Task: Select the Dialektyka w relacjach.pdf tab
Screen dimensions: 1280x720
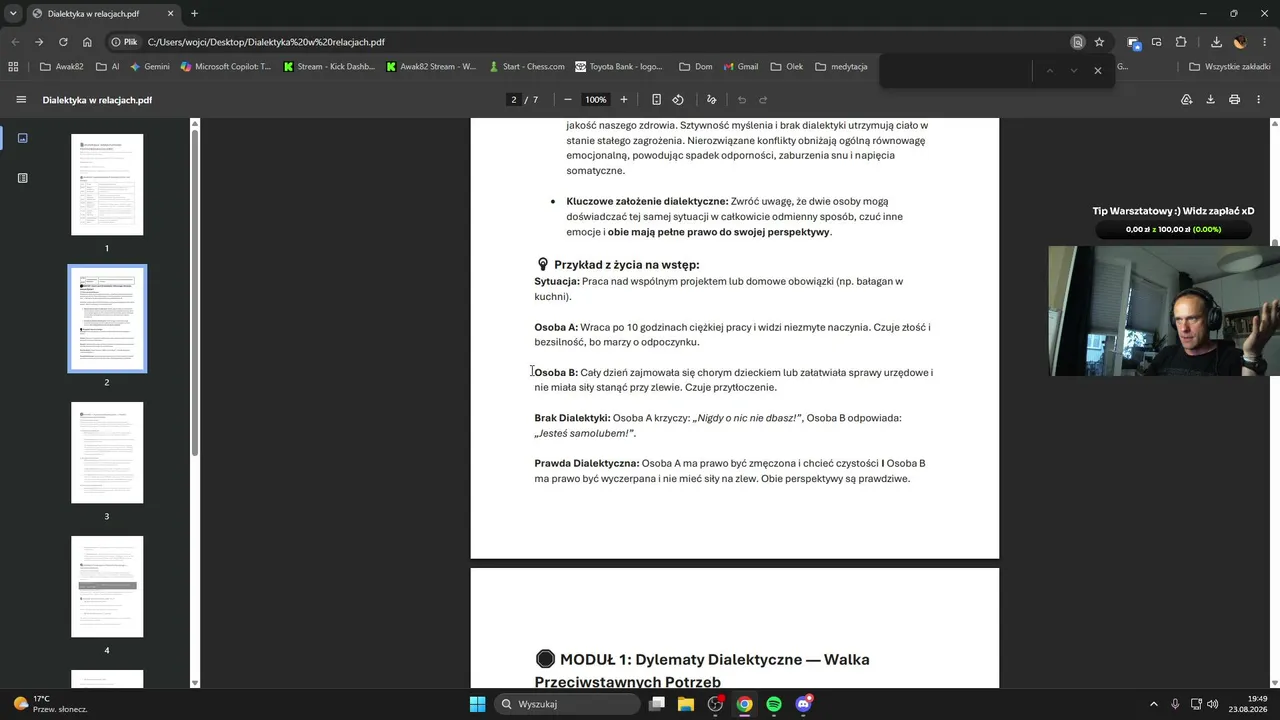Action: click(x=103, y=14)
